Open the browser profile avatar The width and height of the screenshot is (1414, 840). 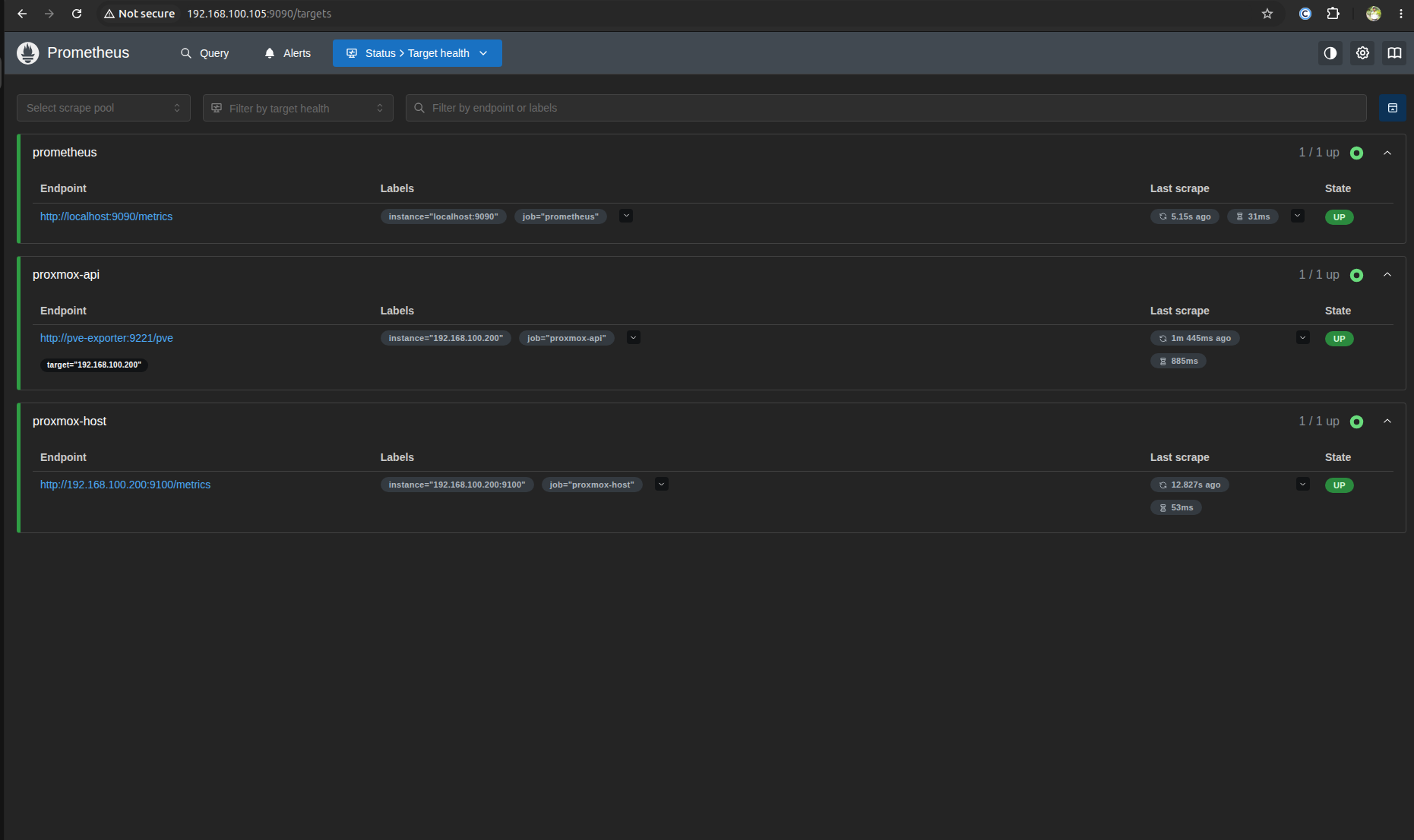(1374, 14)
